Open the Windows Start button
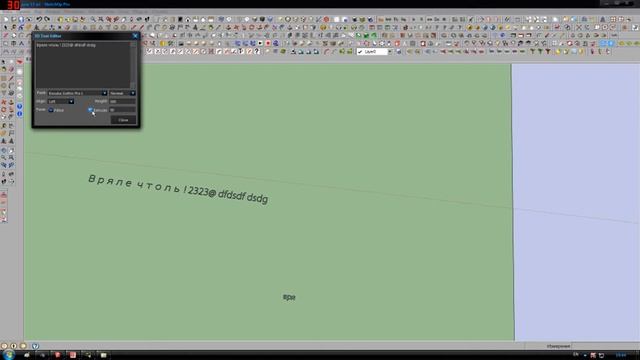 [8, 355]
